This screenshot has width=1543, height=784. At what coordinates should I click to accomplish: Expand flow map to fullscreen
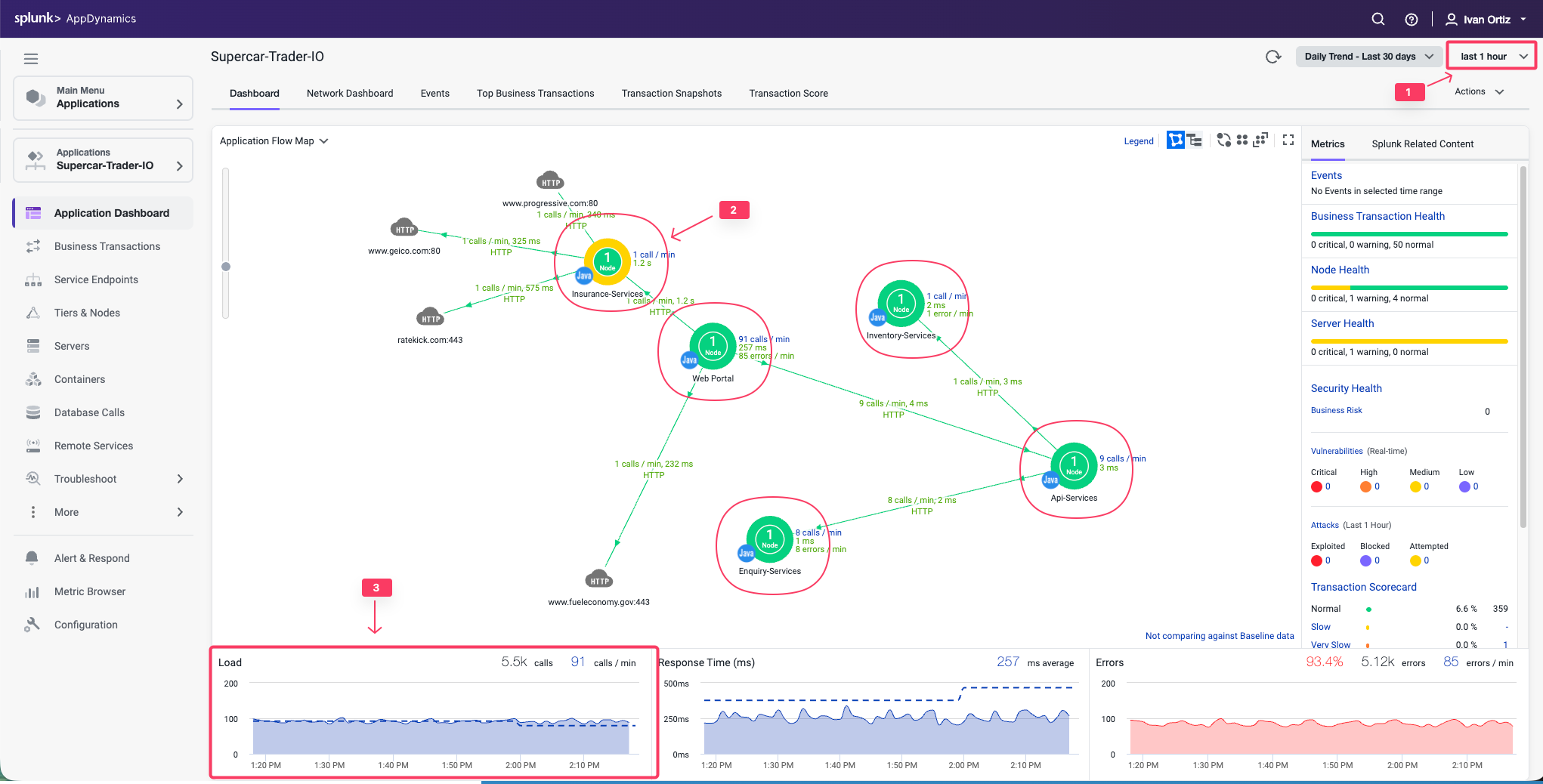point(1288,140)
